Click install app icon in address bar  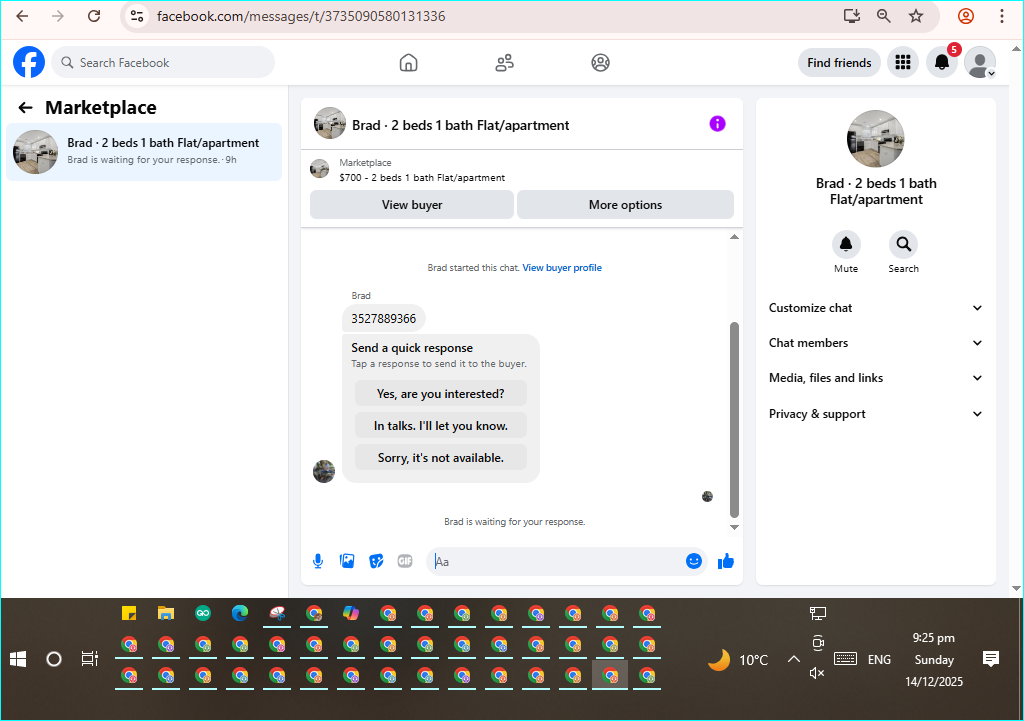852,16
